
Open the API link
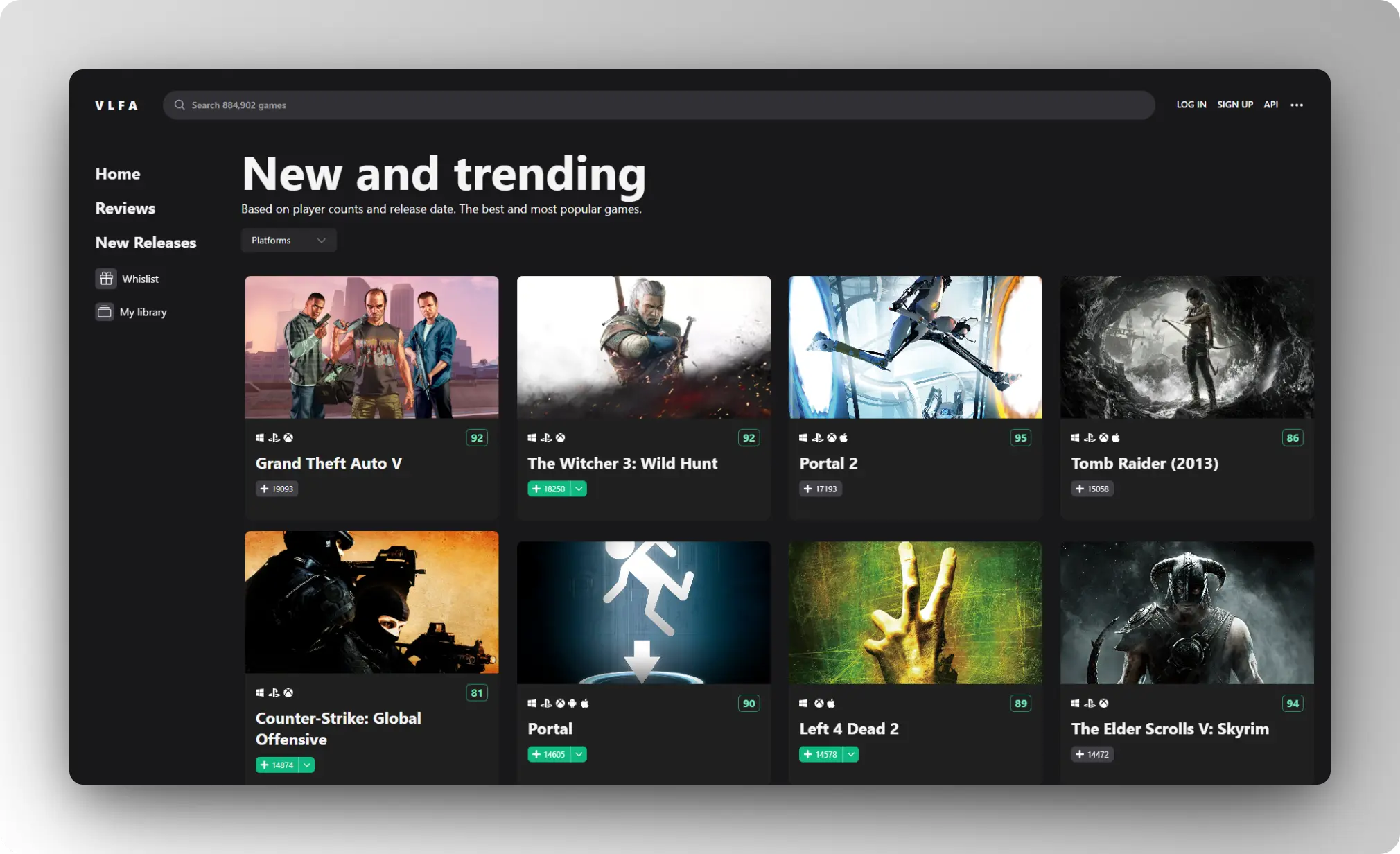[x=1270, y=105]
